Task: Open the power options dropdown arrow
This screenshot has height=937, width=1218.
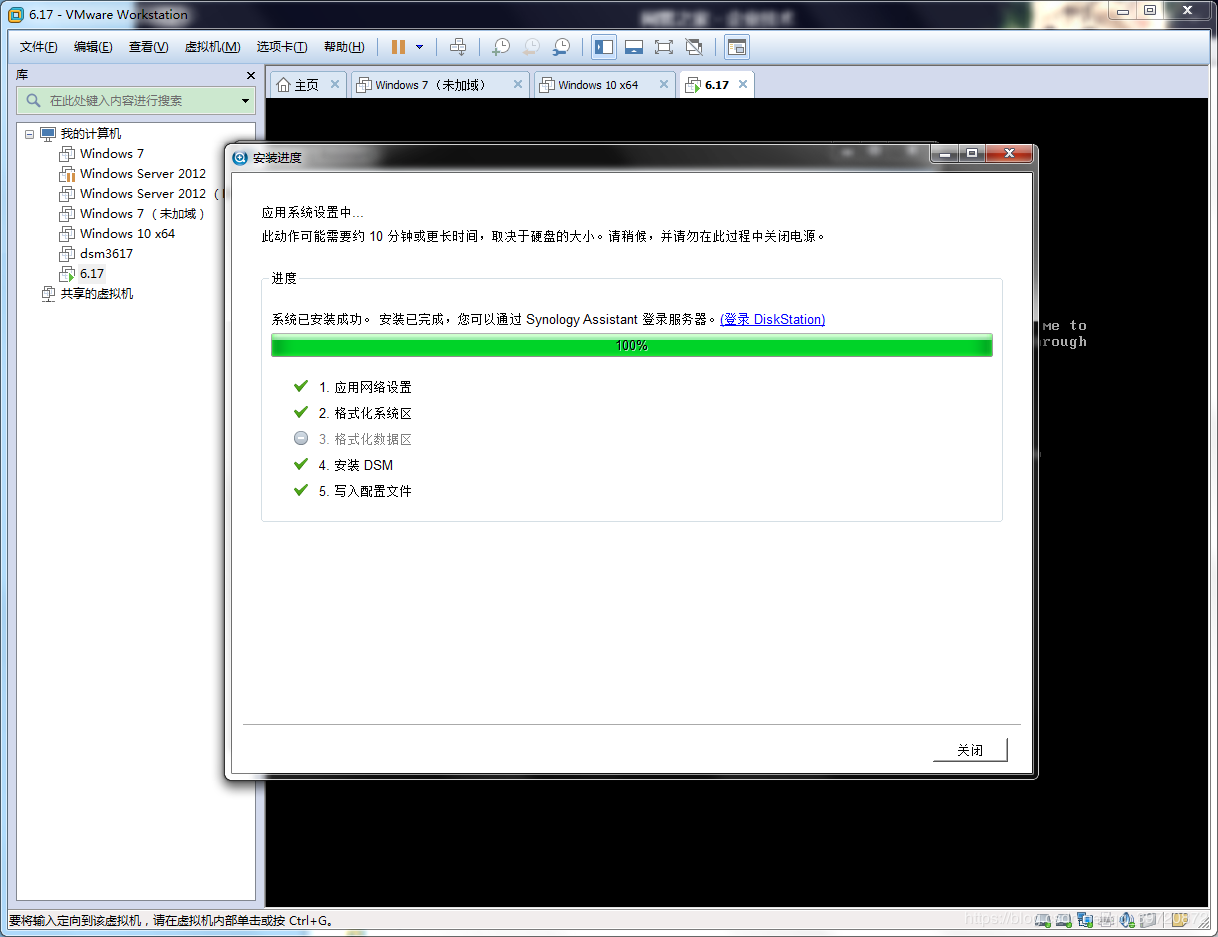Action: click(x=419, y=47)
